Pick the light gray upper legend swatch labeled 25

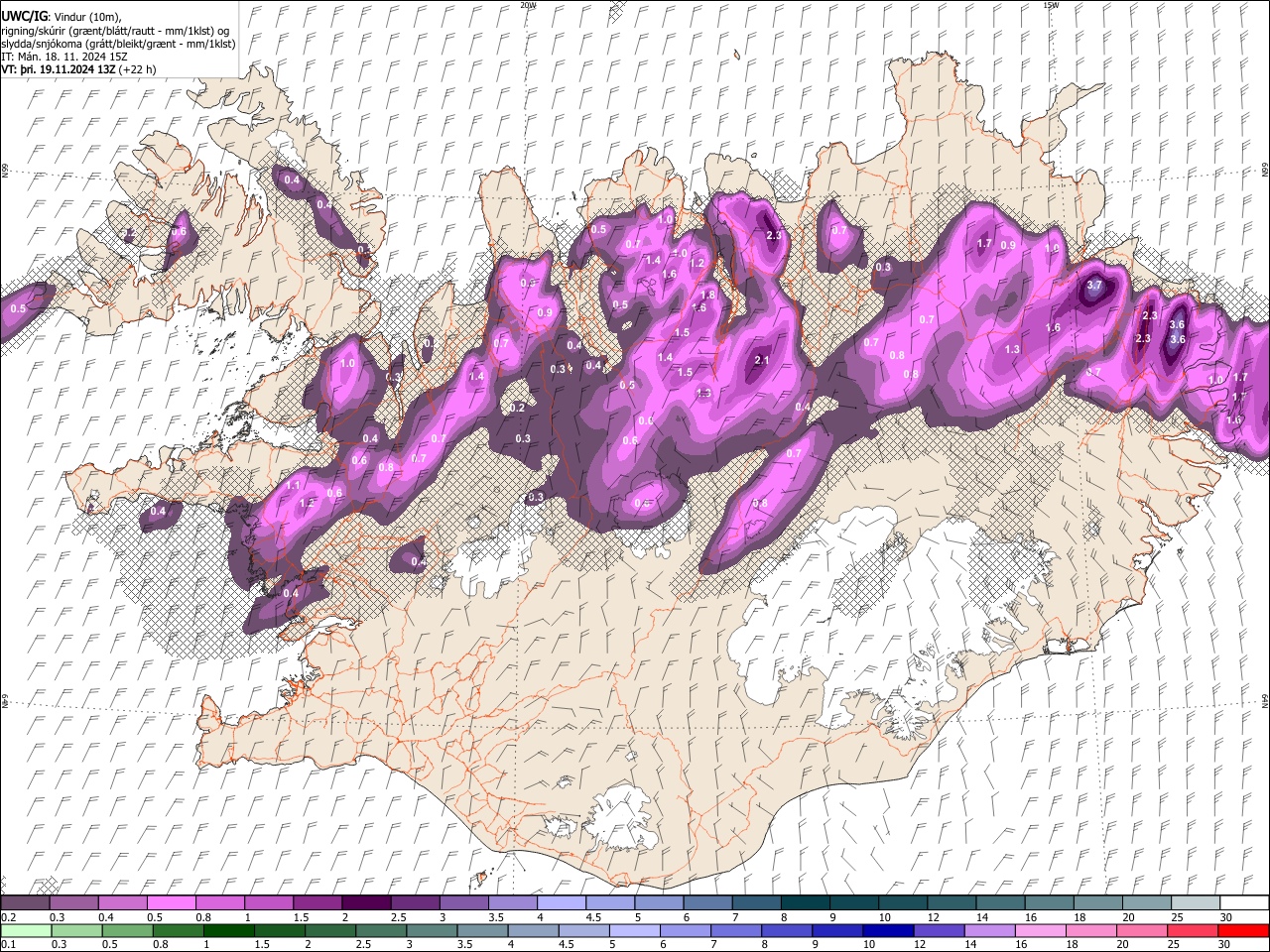1196,902
